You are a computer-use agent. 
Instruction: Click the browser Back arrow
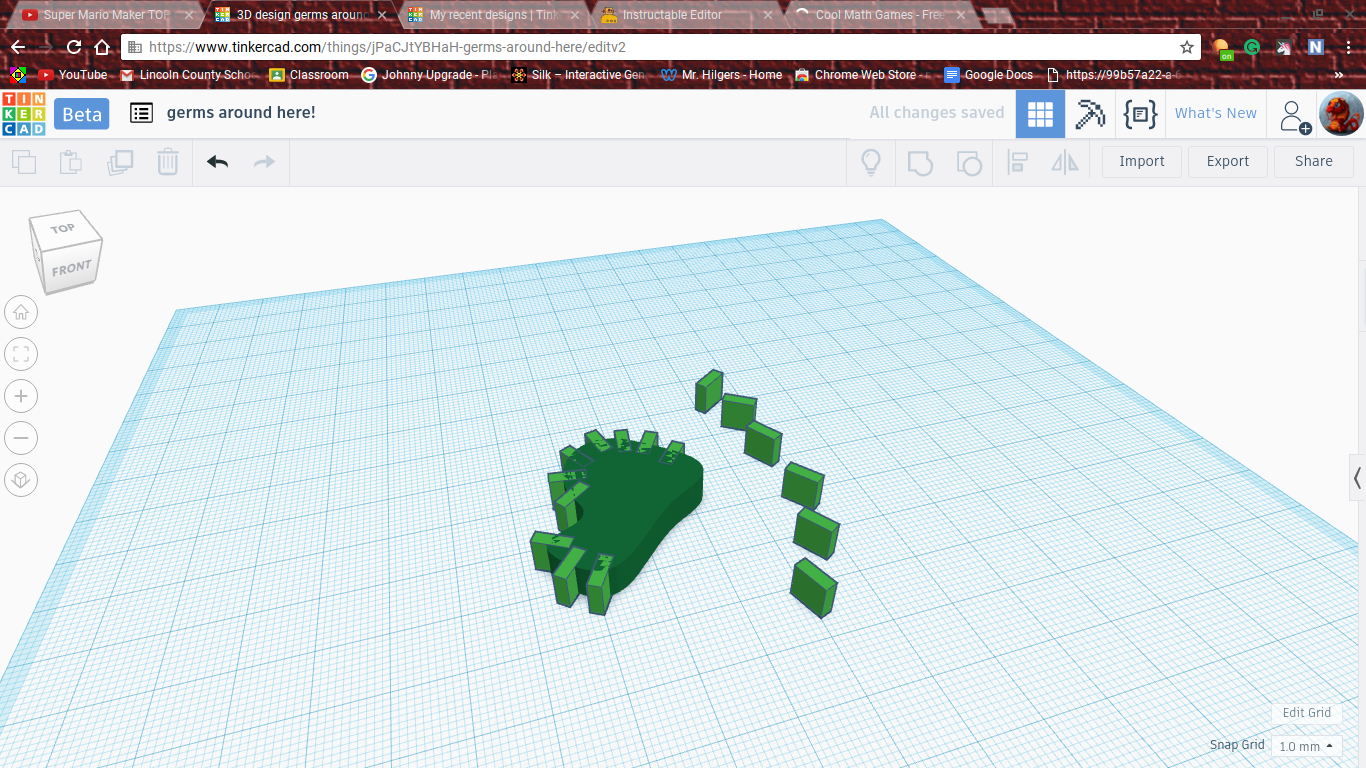click(x=18, y=47)
